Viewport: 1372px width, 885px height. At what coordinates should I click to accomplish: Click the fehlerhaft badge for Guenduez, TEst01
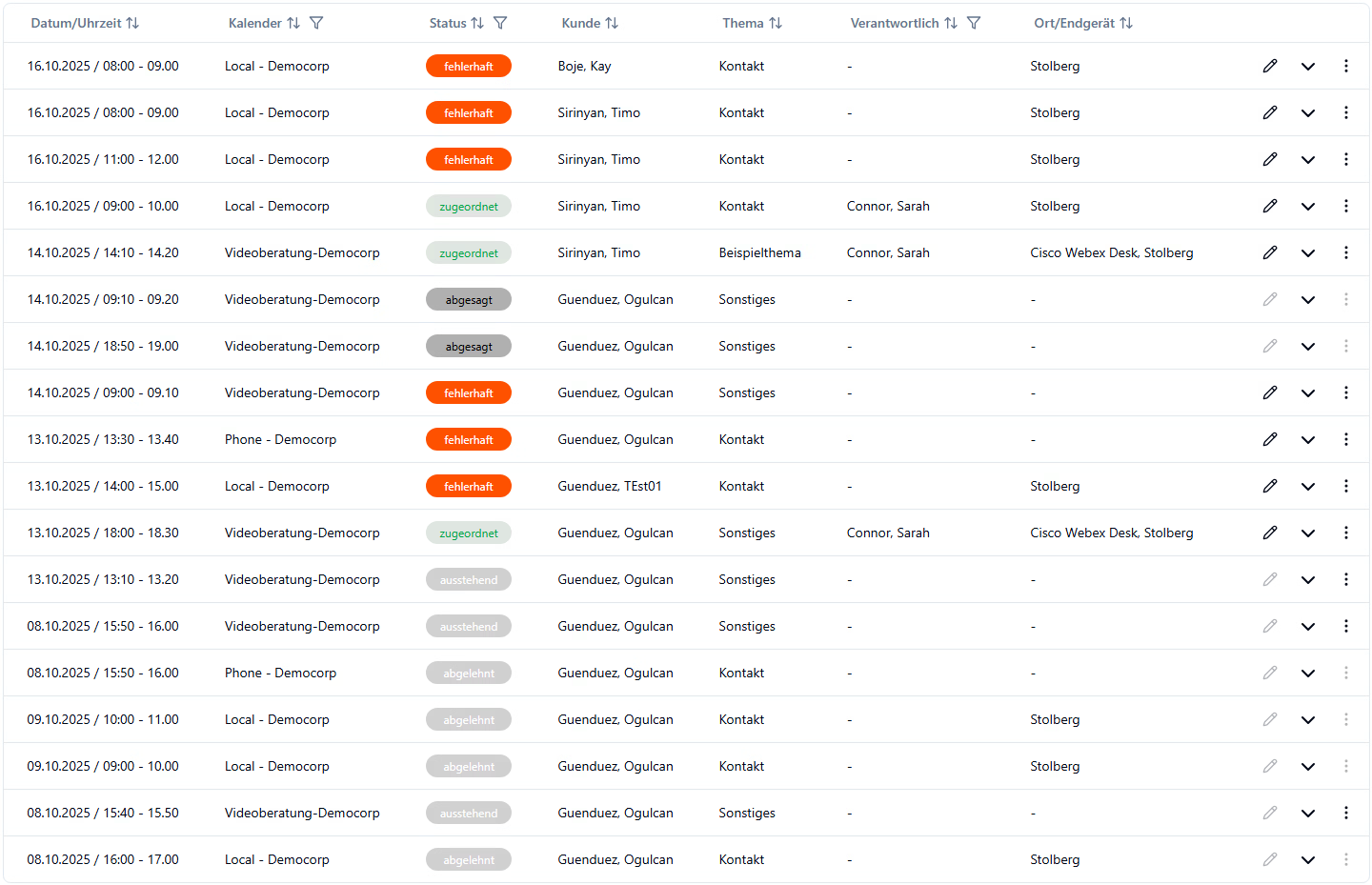tap(469, 486)
